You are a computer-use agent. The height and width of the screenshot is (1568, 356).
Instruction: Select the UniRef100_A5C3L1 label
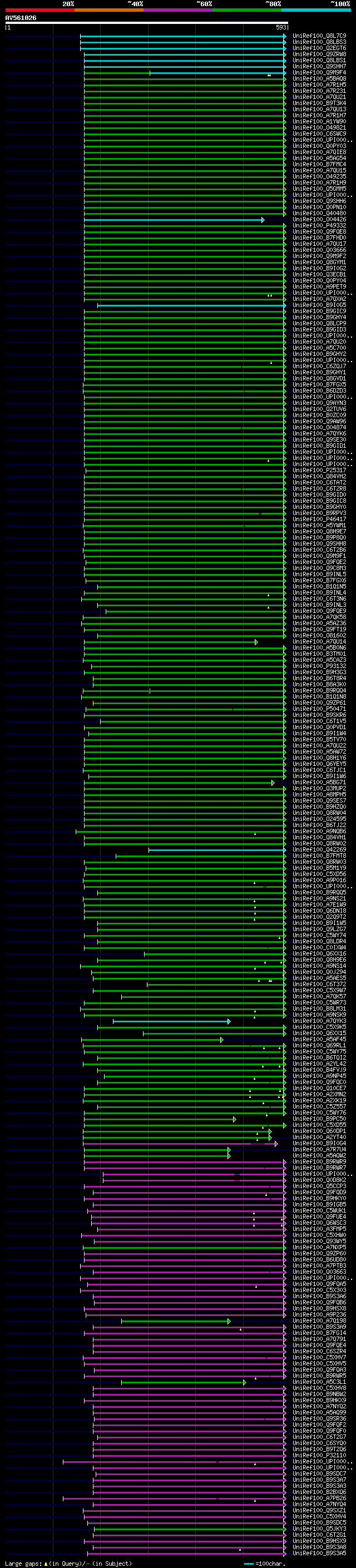(x=319, y=1382)
